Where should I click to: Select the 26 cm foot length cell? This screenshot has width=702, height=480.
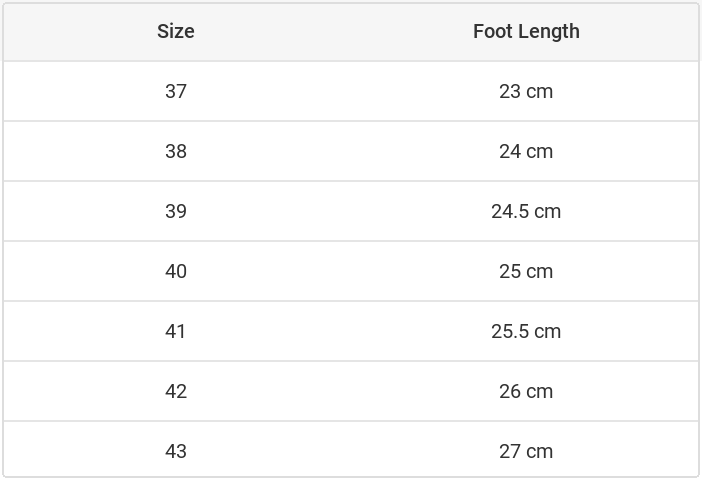click(x=526, y=391)
